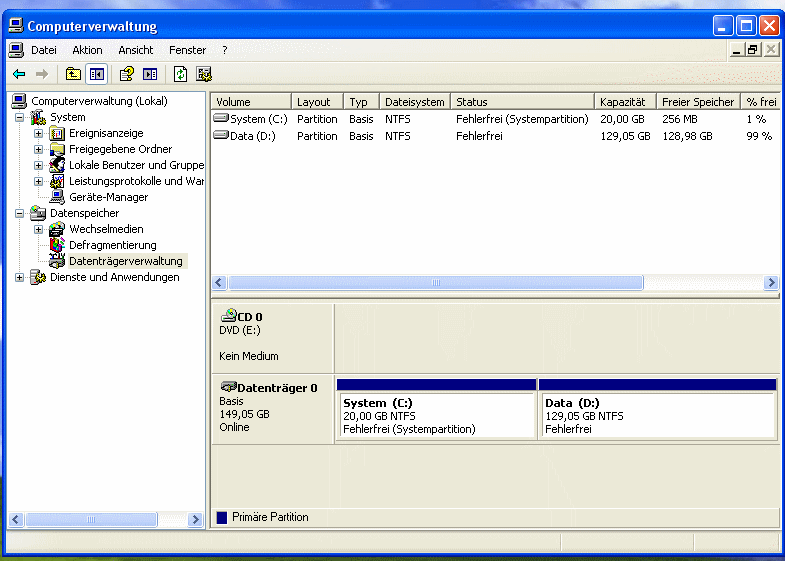The height and width of the screenshot is (561, 785).
Task: Open the Ansicht menu
Action: pos(136,50)
